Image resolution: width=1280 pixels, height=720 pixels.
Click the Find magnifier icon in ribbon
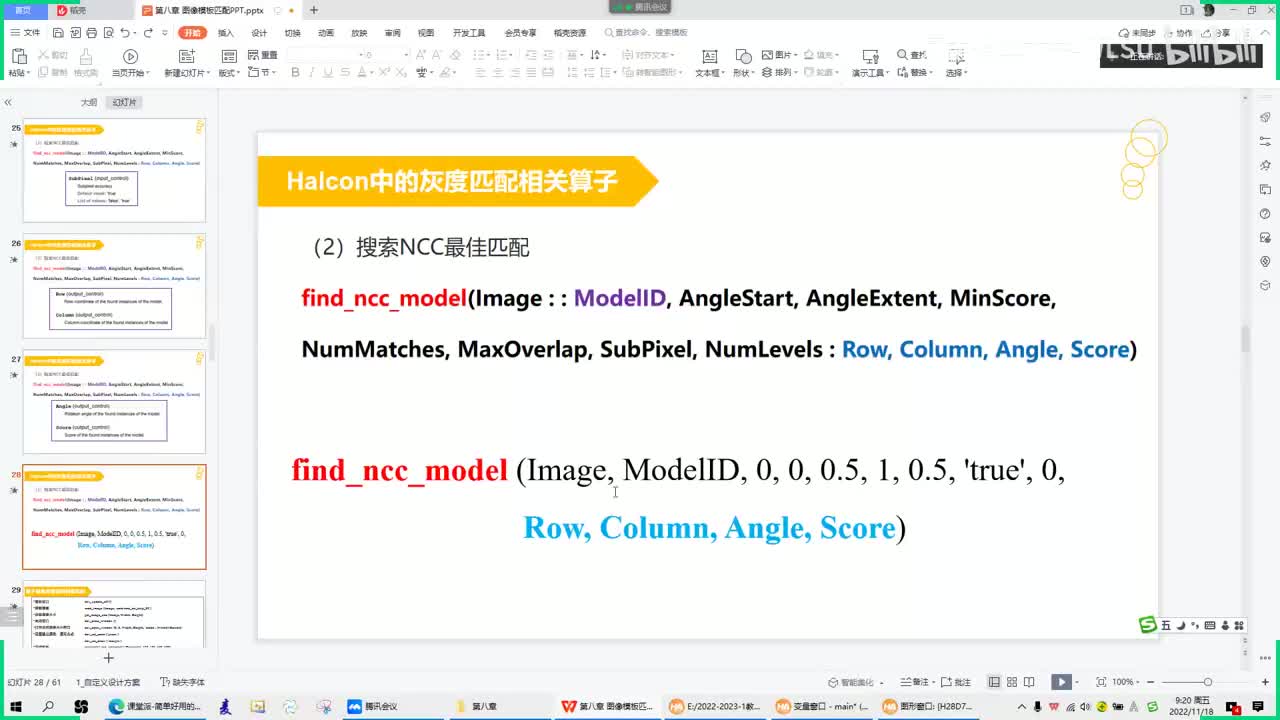click(x=903, y=55)
